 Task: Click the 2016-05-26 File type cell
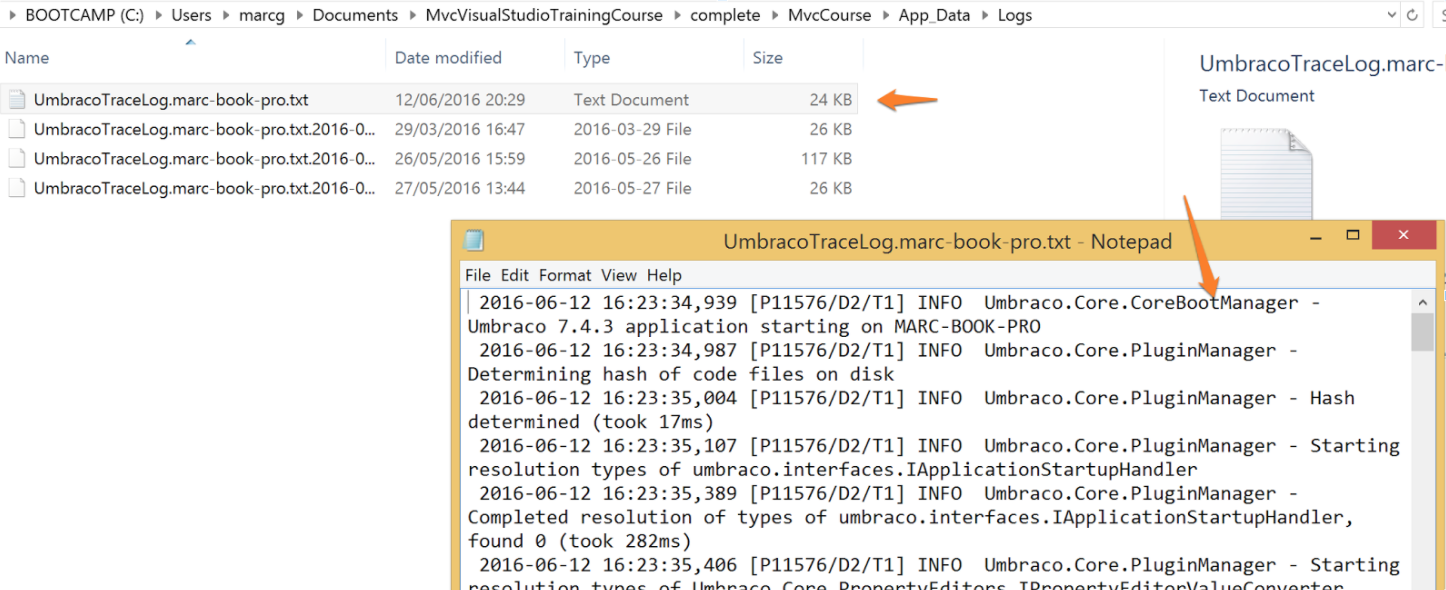[633, 158]
